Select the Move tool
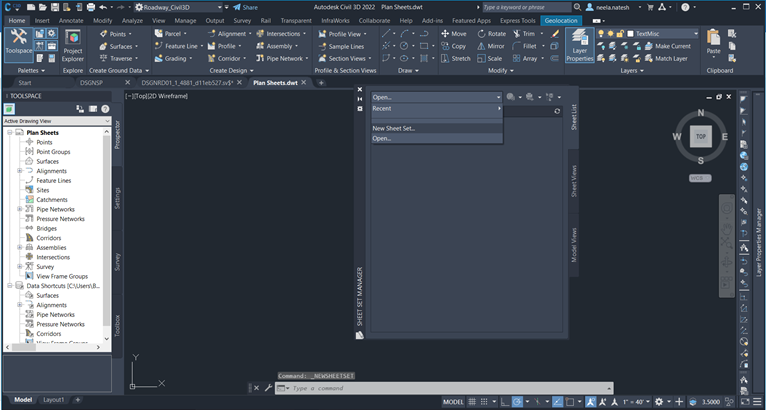The height and width of the screenshot is (410, 766). (x=454, y=34)
